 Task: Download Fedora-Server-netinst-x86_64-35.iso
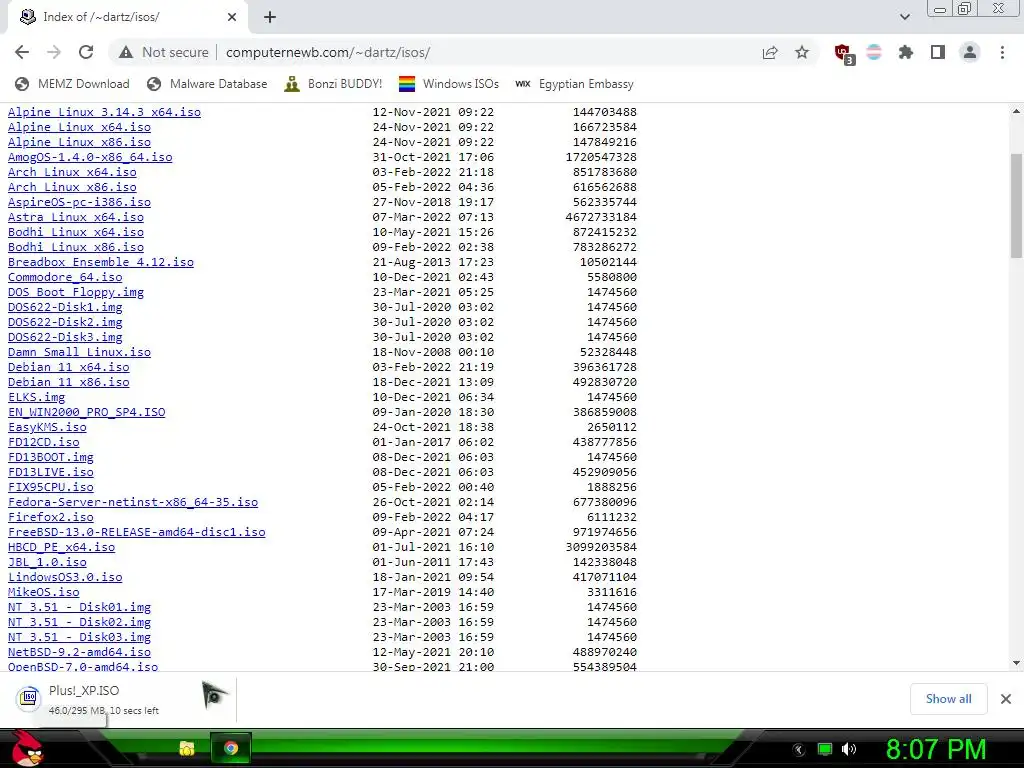click(x=133, y=502)
